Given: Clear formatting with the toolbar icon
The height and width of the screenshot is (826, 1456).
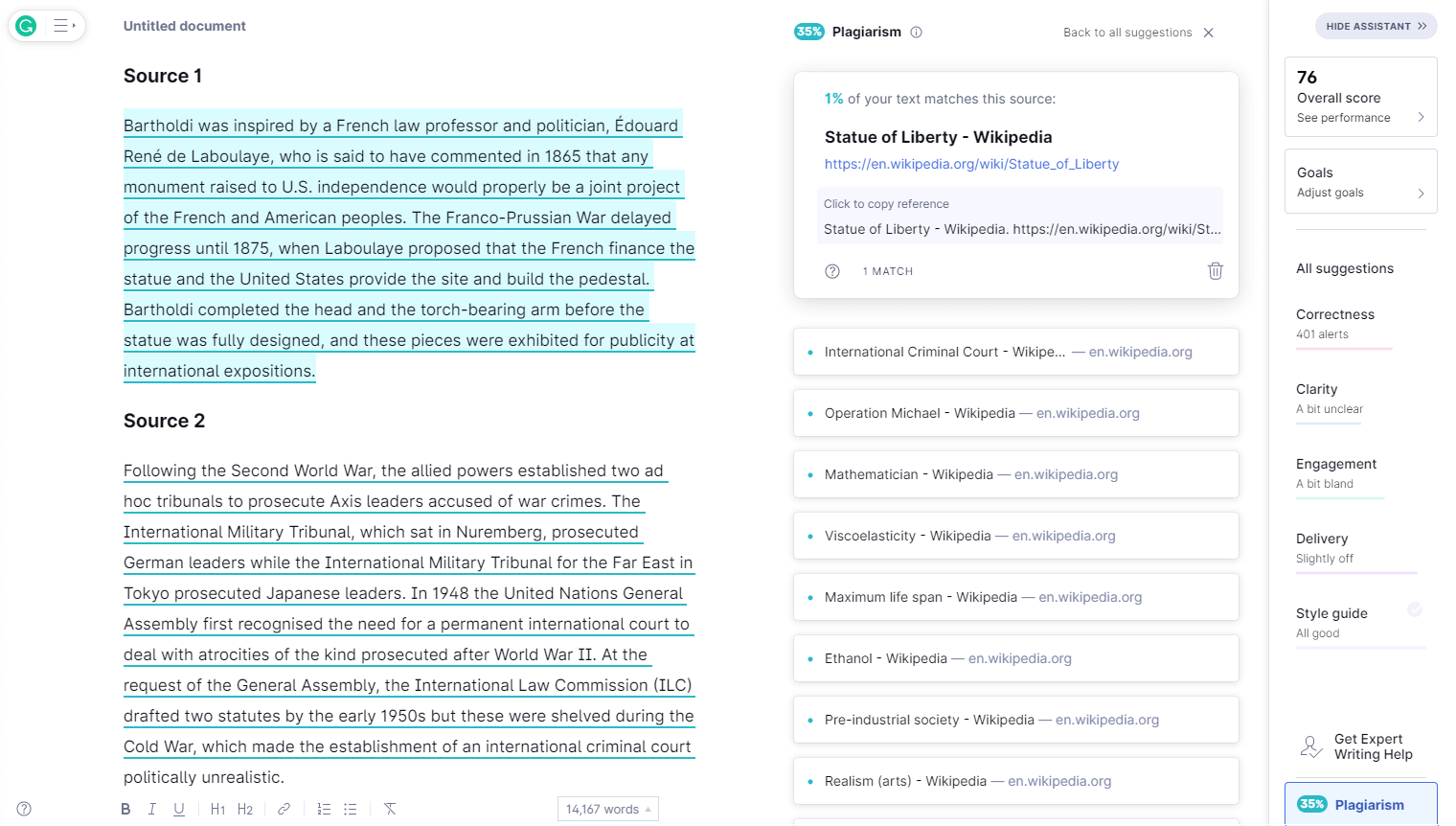Looking at the screenshot, I should pyautogui.click(x=390, y=809).
